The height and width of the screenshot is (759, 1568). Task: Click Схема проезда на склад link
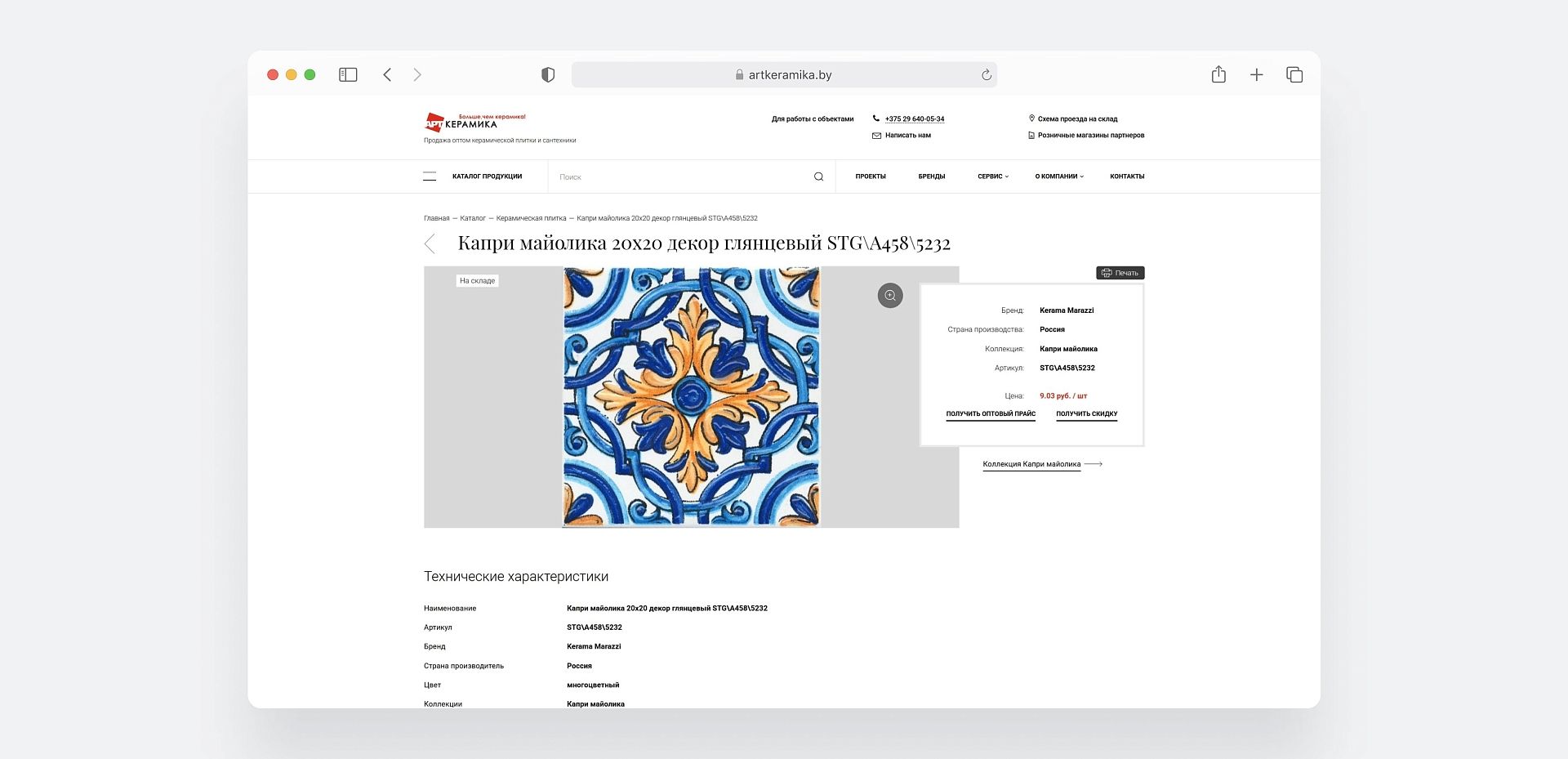pyautogui.click(x=1077, y=119)
